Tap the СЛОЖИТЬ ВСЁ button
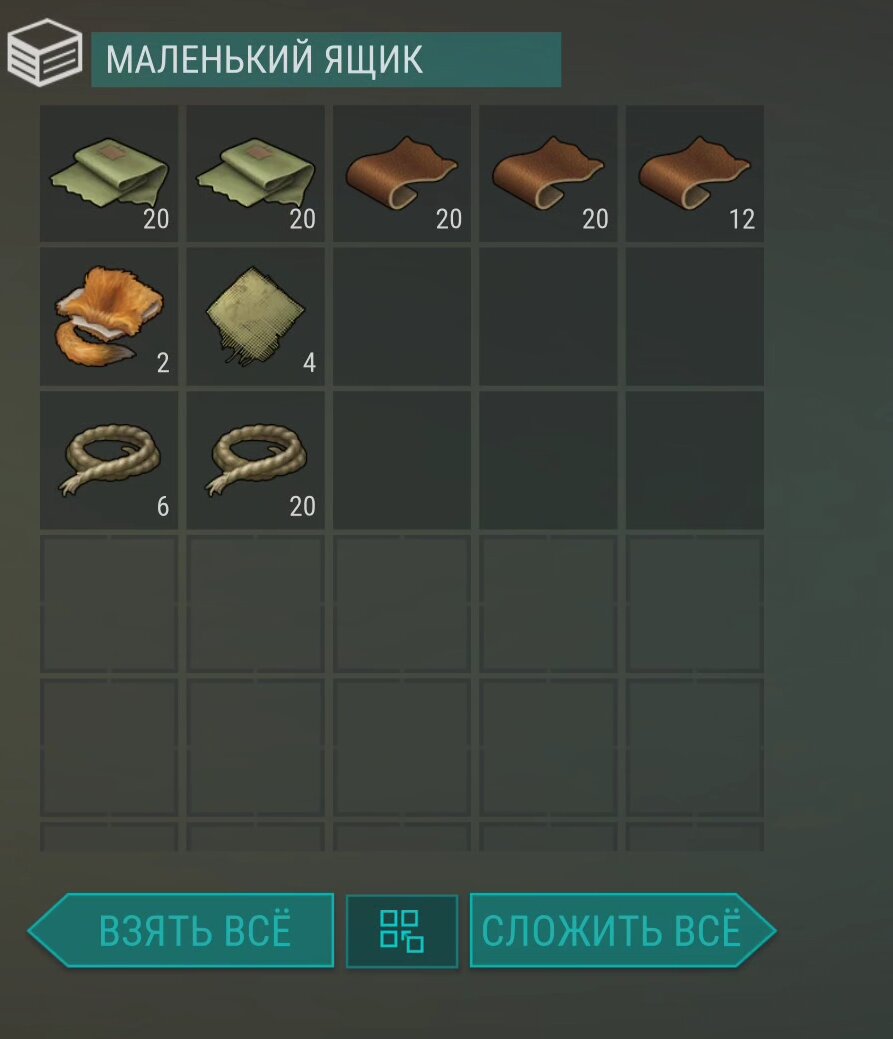Viewport: 893px width, 1039px height. [x=623, y=930]
